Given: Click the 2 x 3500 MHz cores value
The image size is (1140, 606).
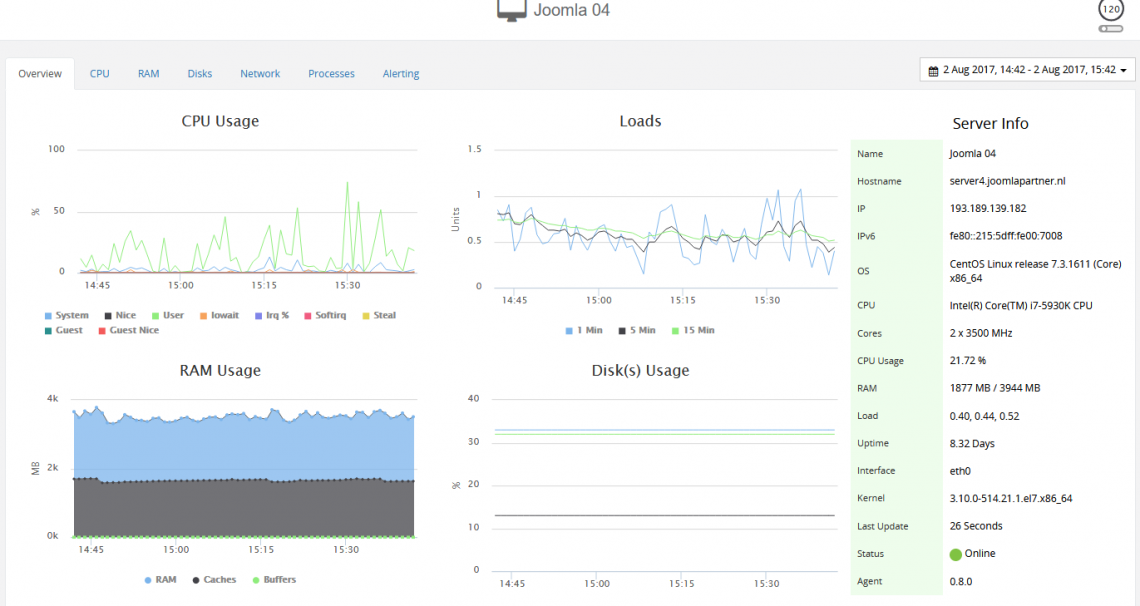Looking at the screenshot, I should tap(981, 334).
